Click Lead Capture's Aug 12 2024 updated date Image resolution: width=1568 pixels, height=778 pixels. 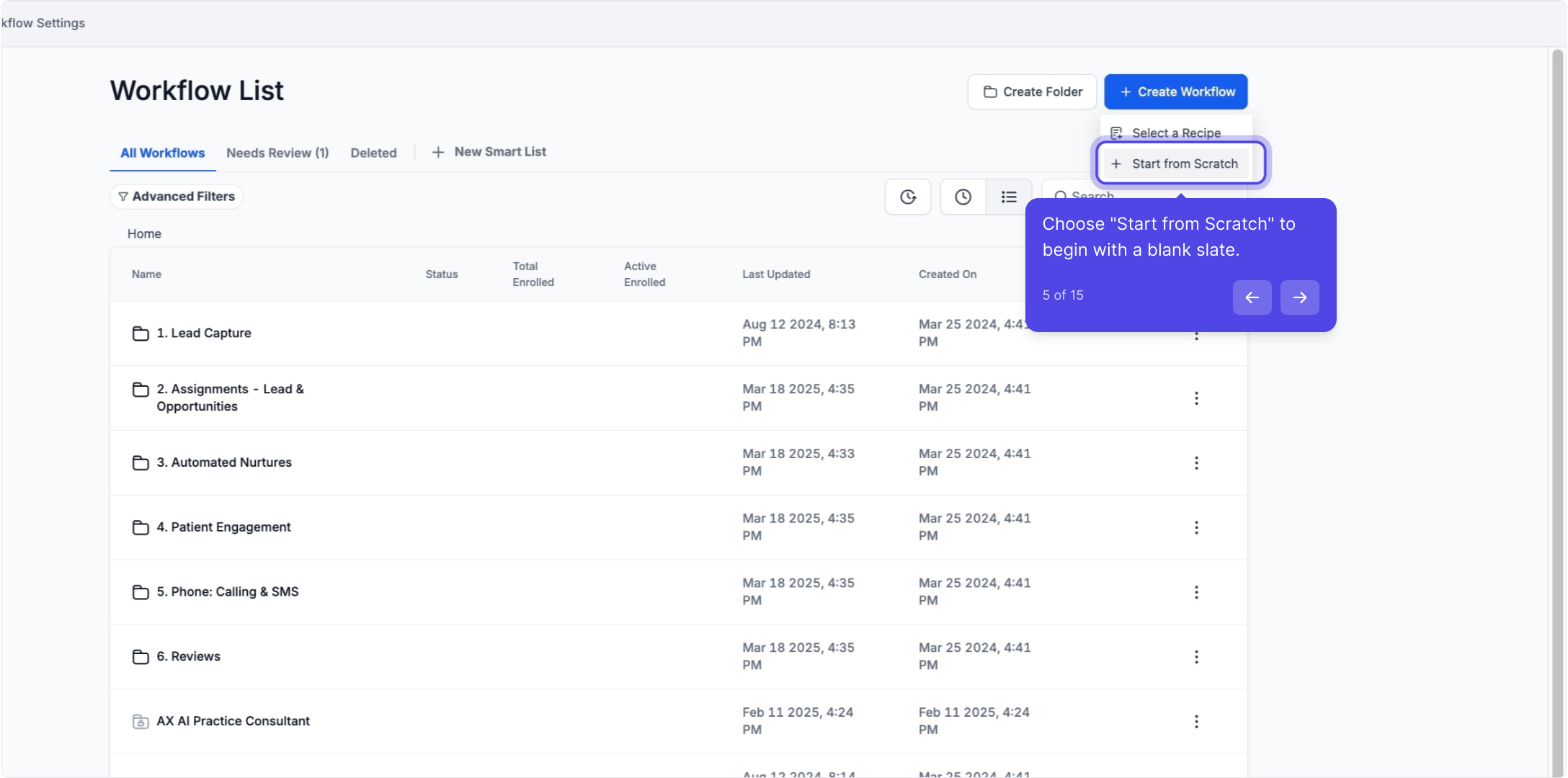pyautogui.click(x=798, y=333)
